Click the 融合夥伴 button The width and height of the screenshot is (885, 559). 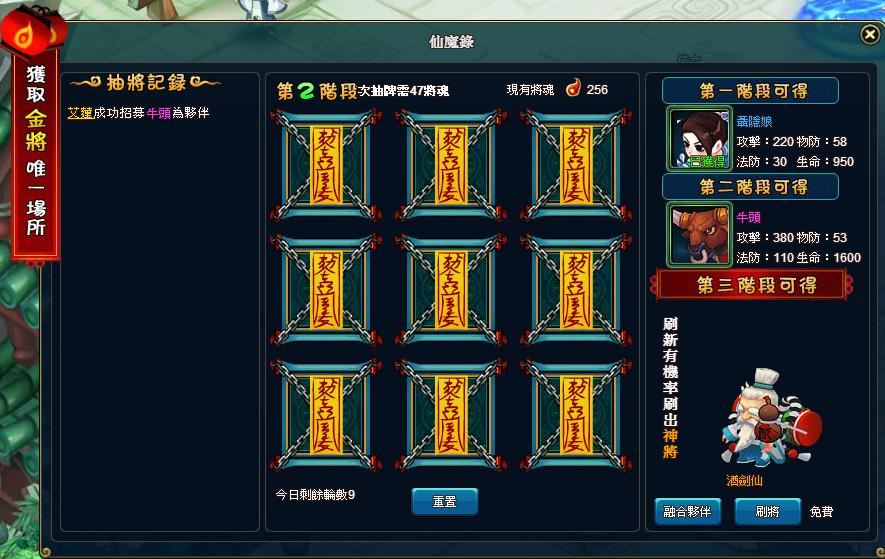[x=687, y=512]
